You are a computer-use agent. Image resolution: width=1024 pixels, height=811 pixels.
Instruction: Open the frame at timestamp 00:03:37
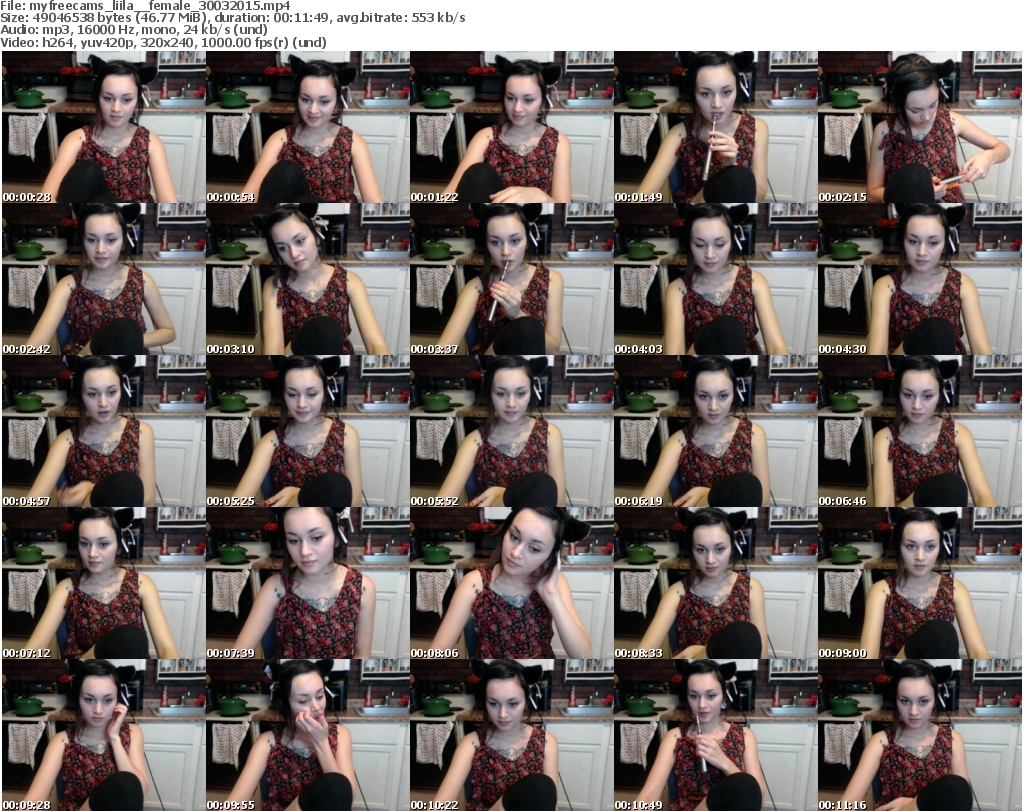click(x=511, y=279)
